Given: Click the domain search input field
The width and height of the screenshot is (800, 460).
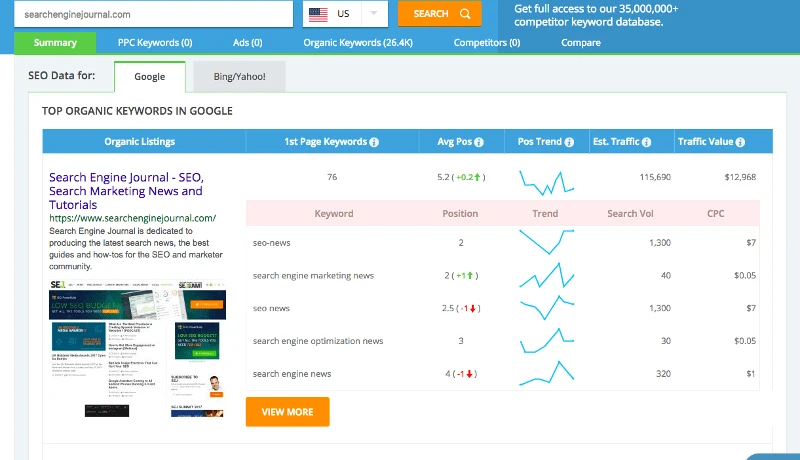Looking at the screenshot, I should pyautogui.click(x=150, y=14).
